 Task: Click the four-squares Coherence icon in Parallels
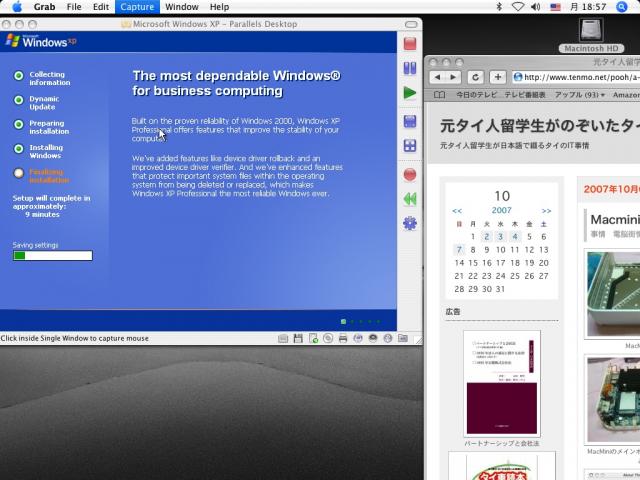(410, 146)
